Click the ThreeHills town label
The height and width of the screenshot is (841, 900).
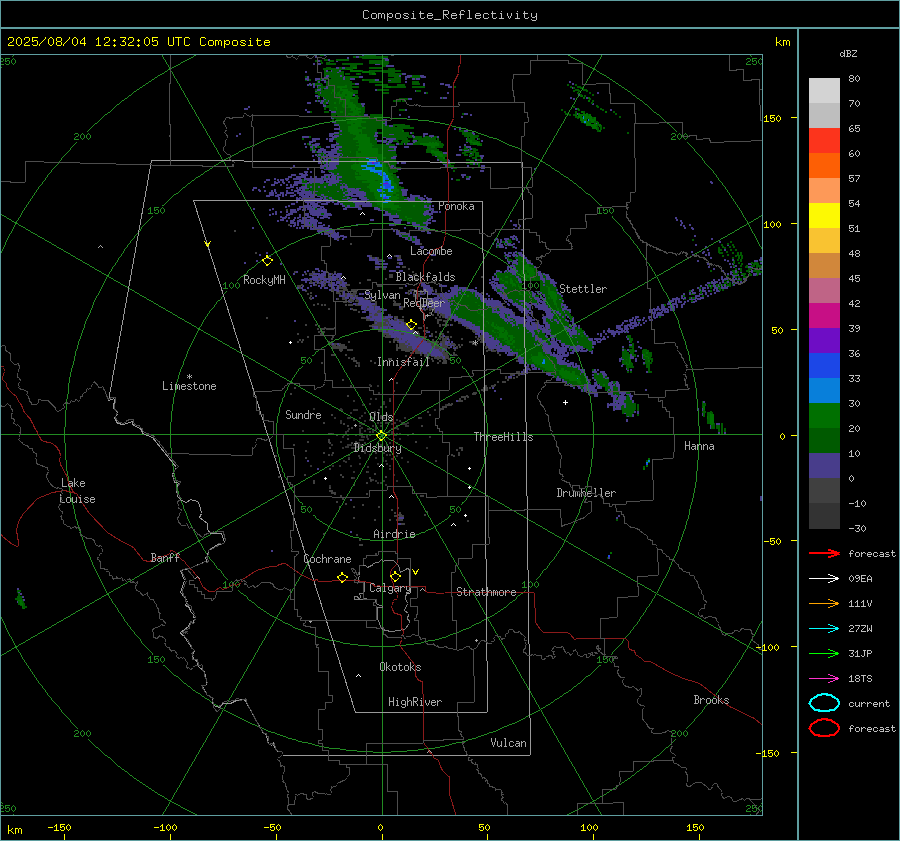[x=503, y=437]
